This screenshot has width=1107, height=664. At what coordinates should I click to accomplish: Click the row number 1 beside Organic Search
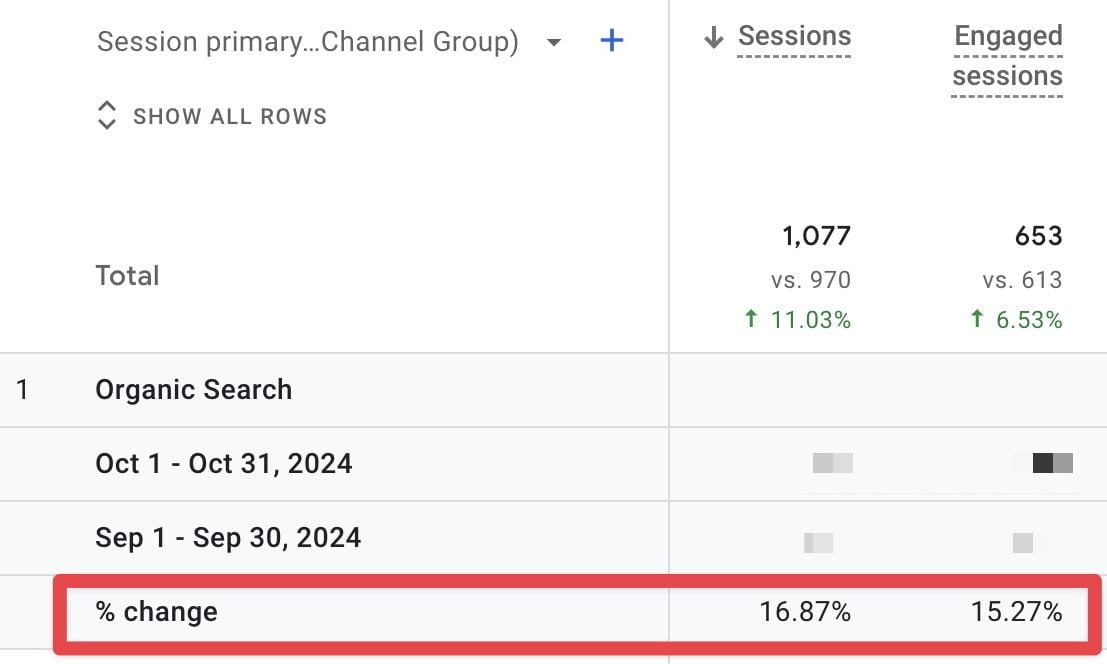click(22, 389)
